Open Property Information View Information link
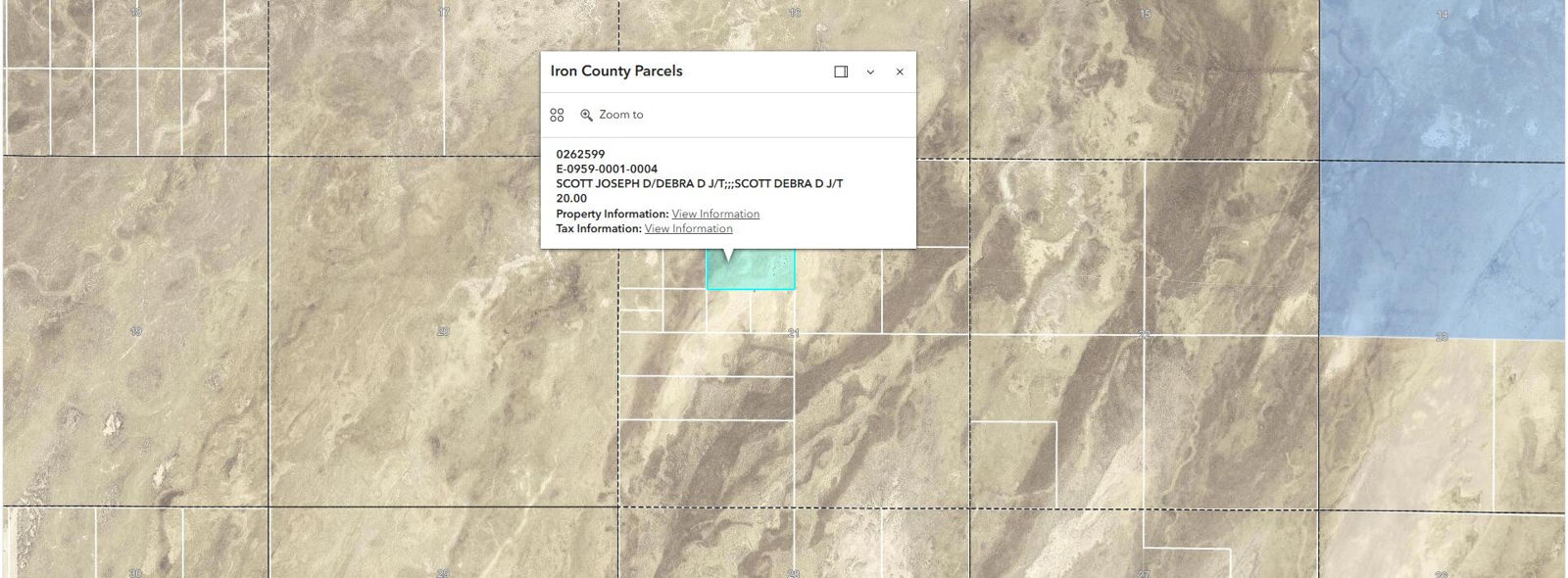This screenshot has width=1568, height=578. point(715,214)
